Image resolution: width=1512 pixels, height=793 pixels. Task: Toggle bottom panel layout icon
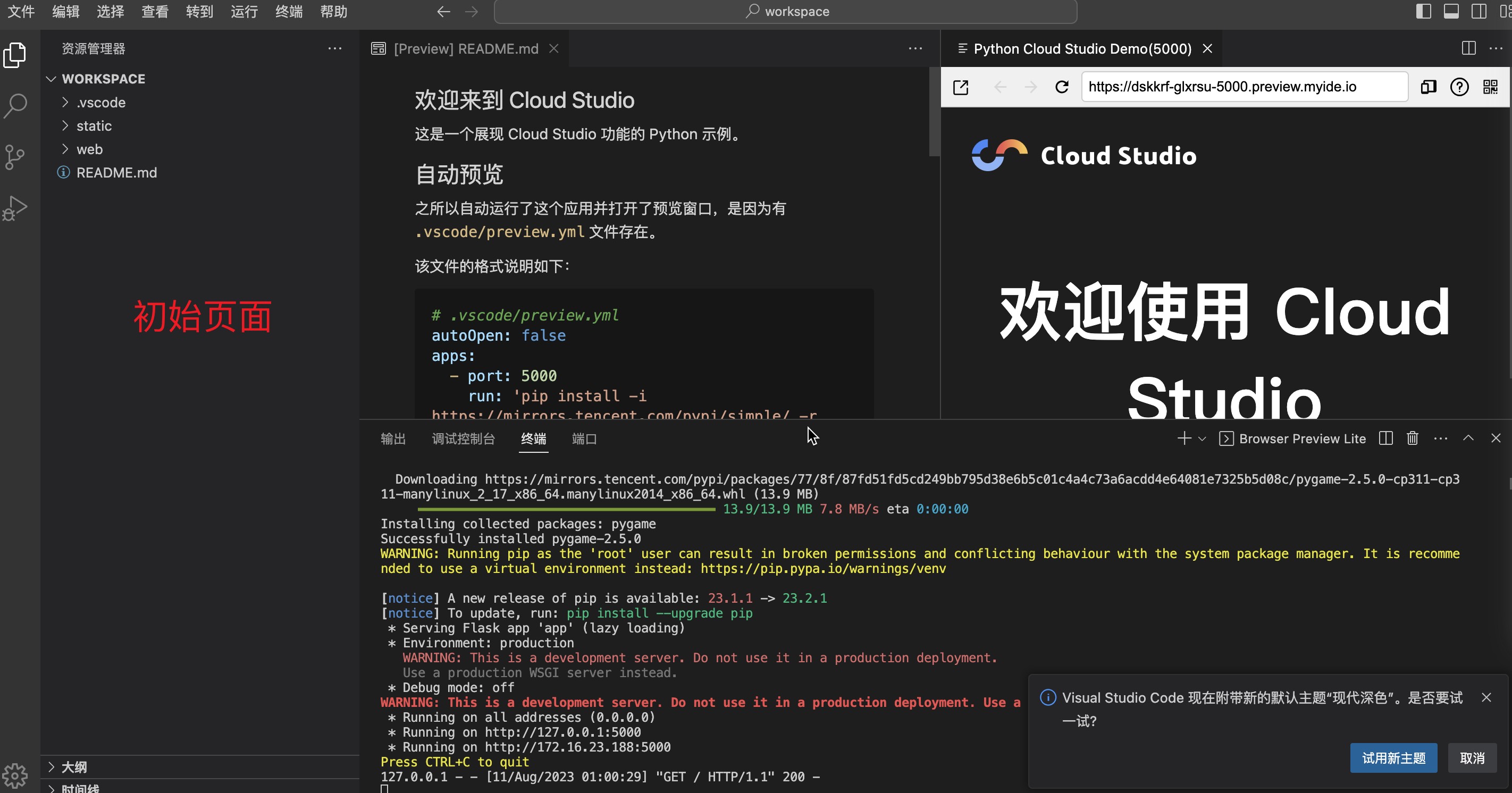click(1451, 11)
